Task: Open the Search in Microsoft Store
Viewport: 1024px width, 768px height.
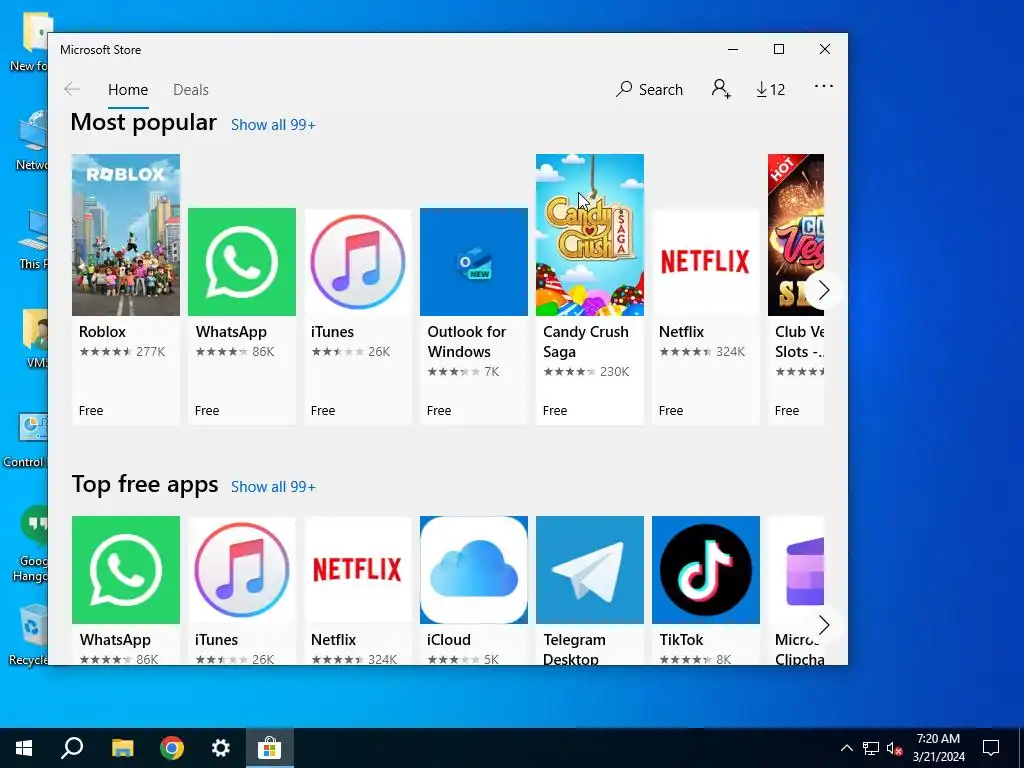Action: [649, 89]
